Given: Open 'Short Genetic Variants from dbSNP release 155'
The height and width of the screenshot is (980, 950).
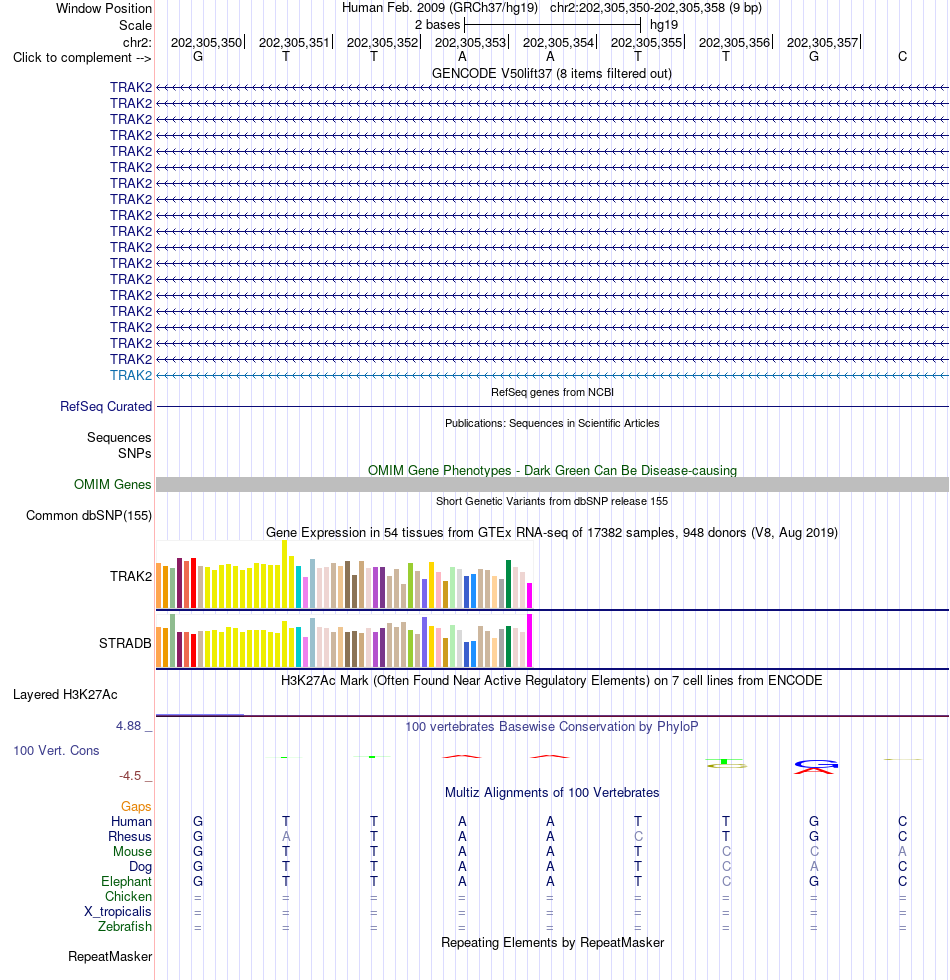Looking at the screenshot, I should [x=552, y=501].
